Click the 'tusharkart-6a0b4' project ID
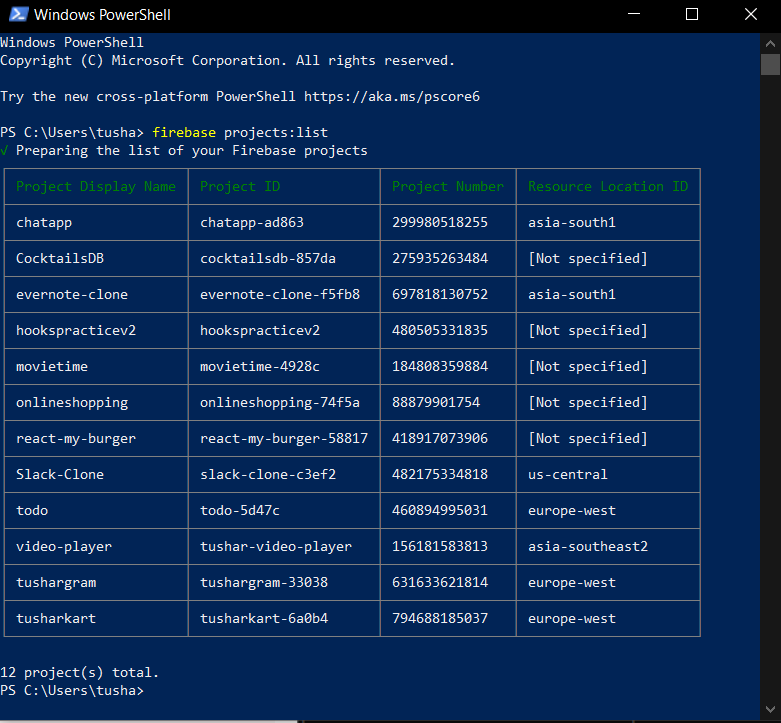This screenshot has width=781, height=723. click(x=264, y=618)
